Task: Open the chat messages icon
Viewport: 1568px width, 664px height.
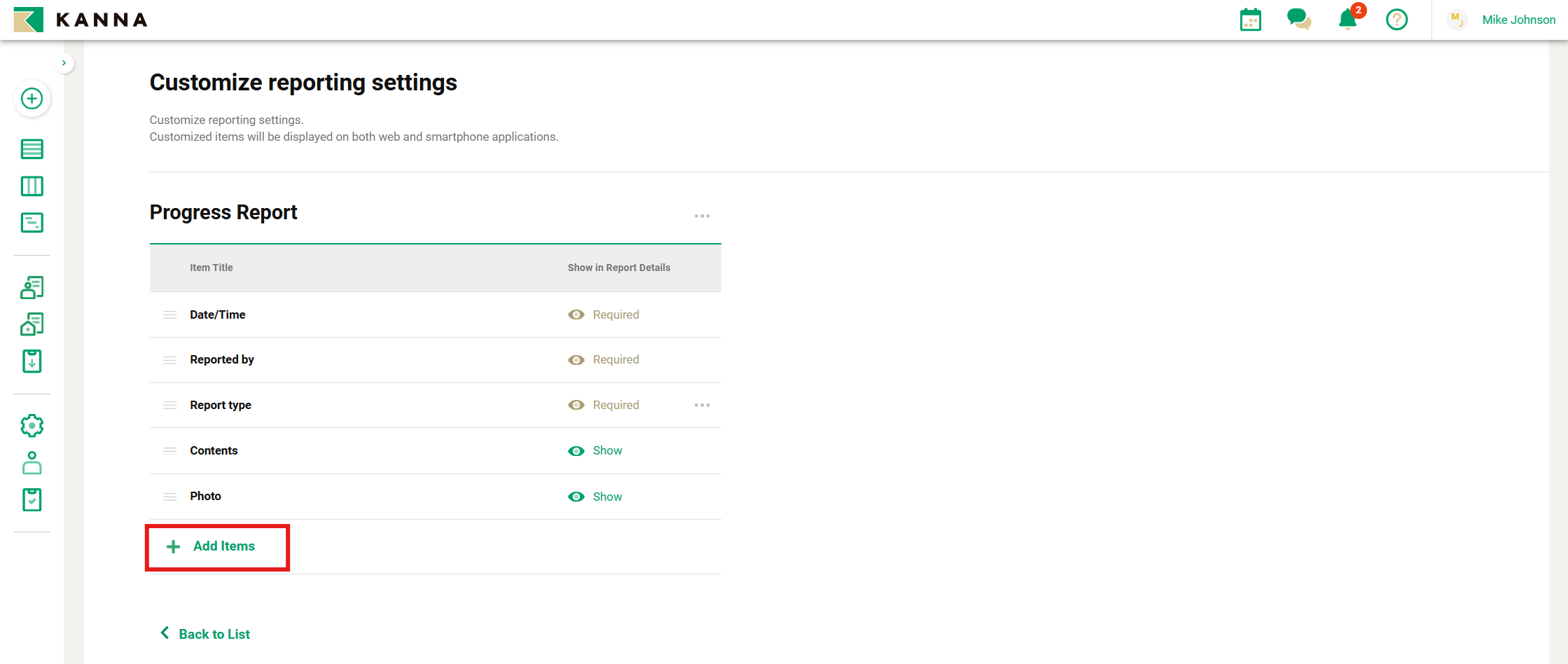Action: [x=1298, y=20]
